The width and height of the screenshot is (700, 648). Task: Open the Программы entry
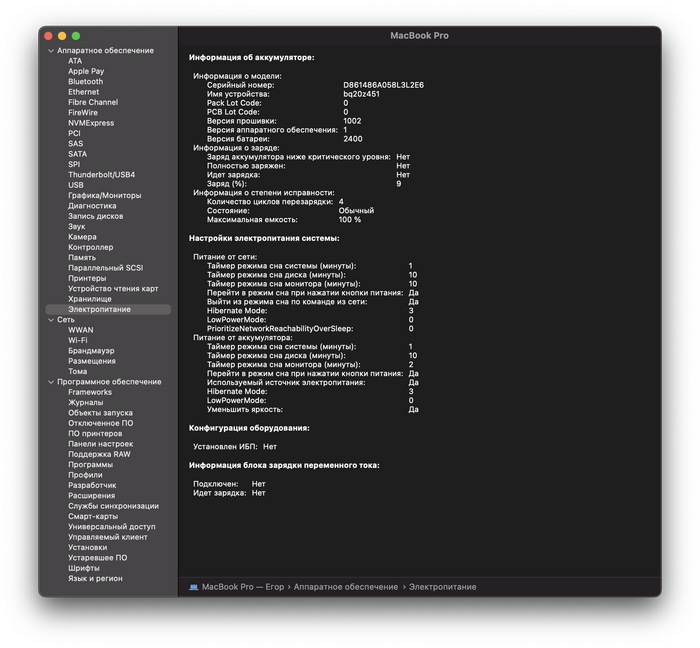90,465
